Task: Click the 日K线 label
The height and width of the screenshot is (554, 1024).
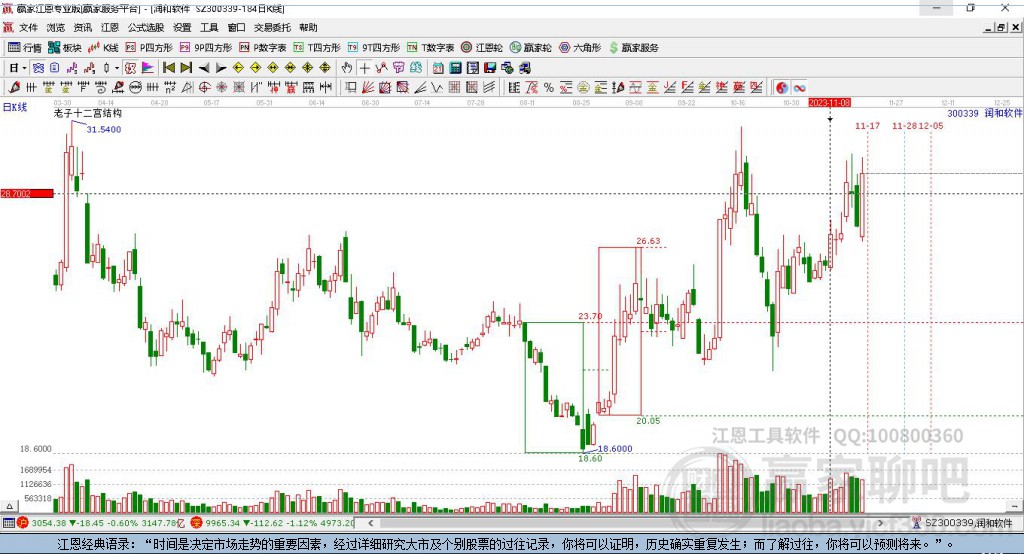Action: point(14,107)
